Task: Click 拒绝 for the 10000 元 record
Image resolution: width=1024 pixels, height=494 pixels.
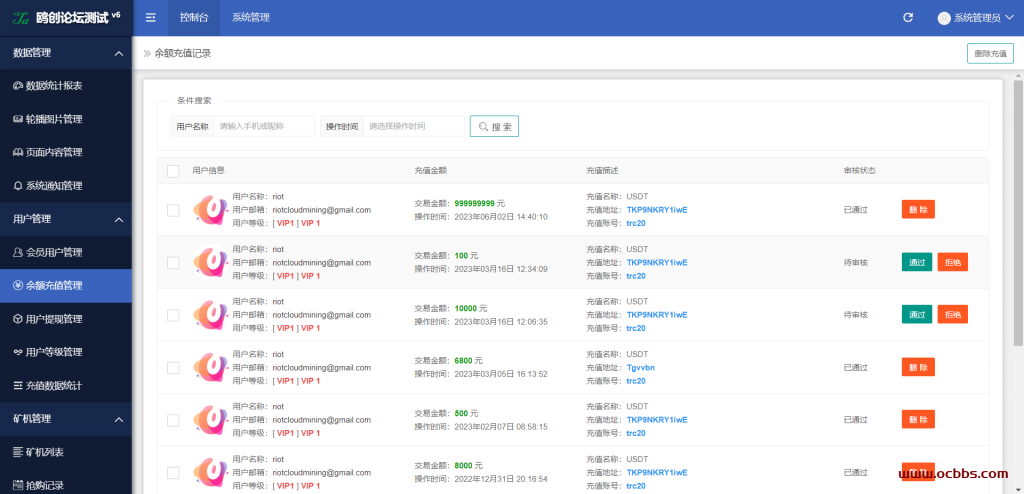Action: point(953,314)
